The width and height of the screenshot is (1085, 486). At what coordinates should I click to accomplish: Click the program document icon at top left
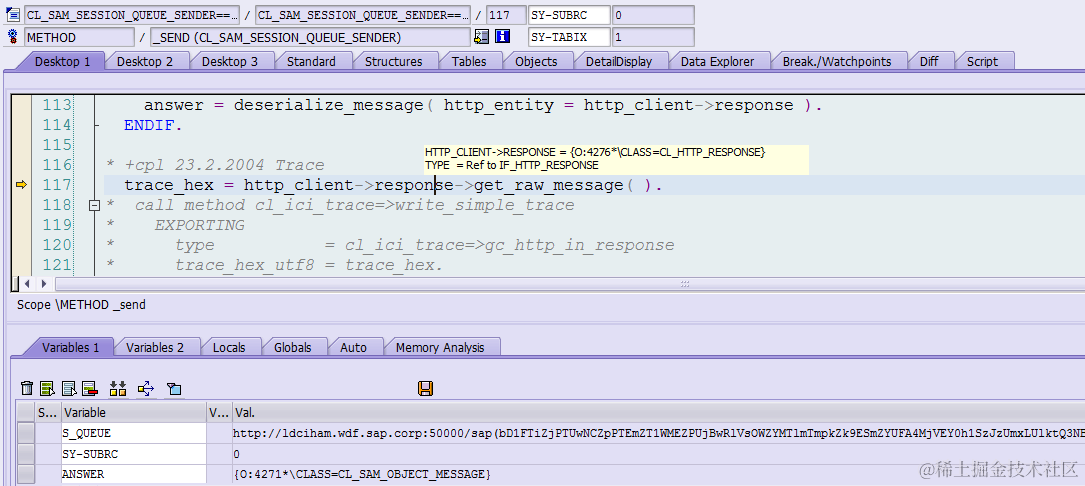12,15
